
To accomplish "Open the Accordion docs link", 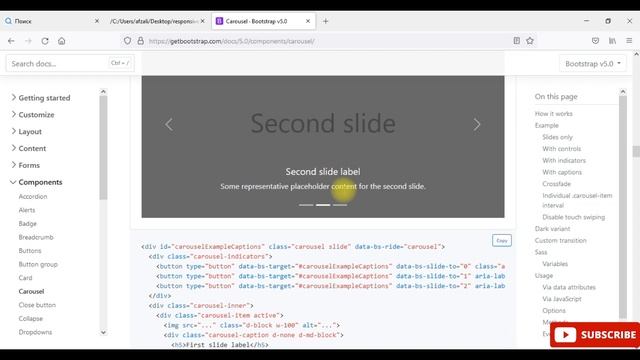I will 33,196.
